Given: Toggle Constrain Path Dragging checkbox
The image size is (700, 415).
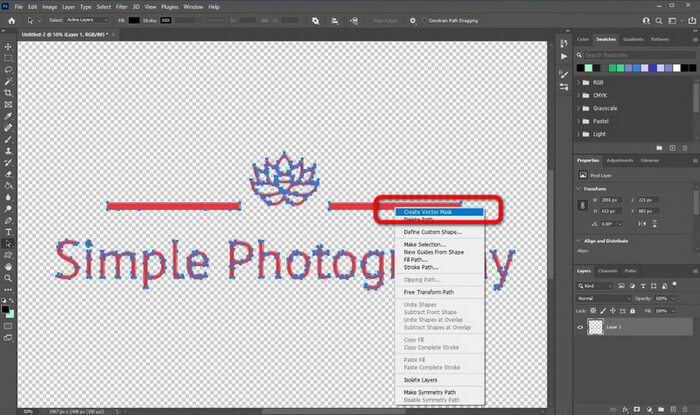Looking at the screenshot, I should (425, 21).
